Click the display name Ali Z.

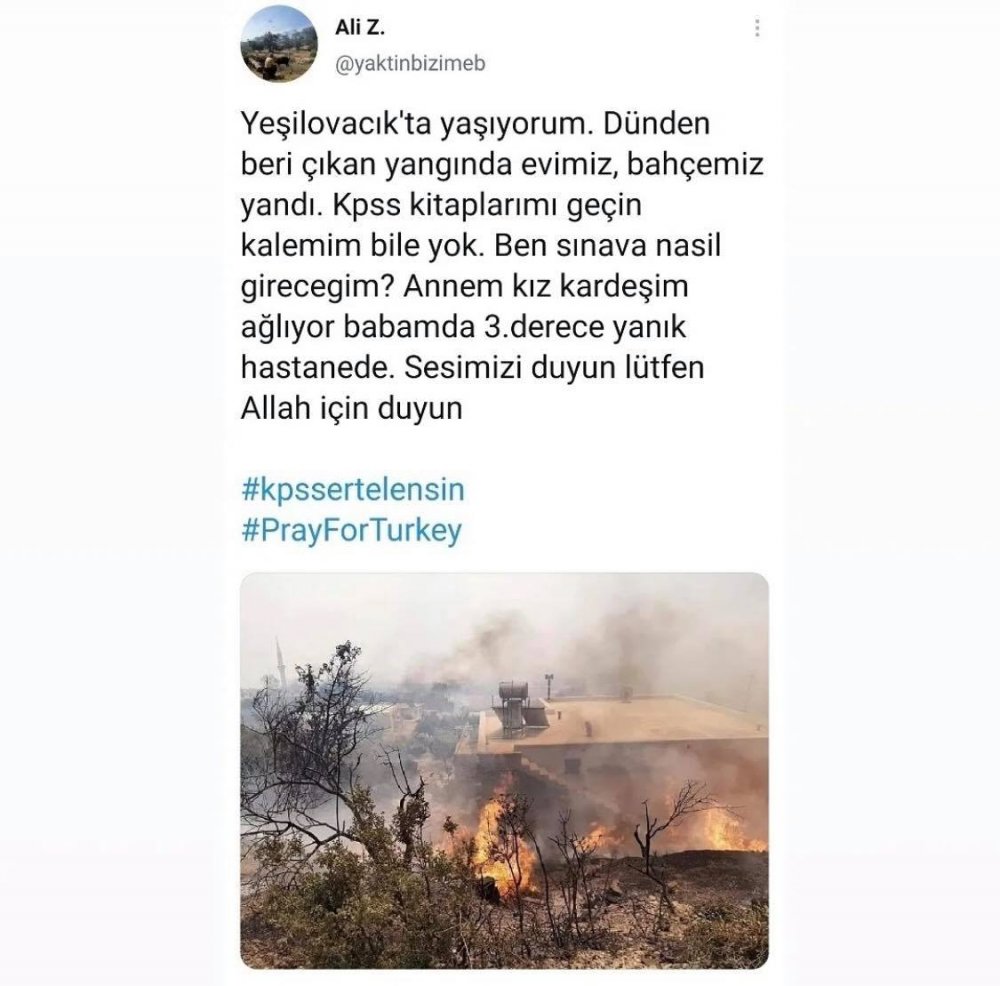click(360, 27)
